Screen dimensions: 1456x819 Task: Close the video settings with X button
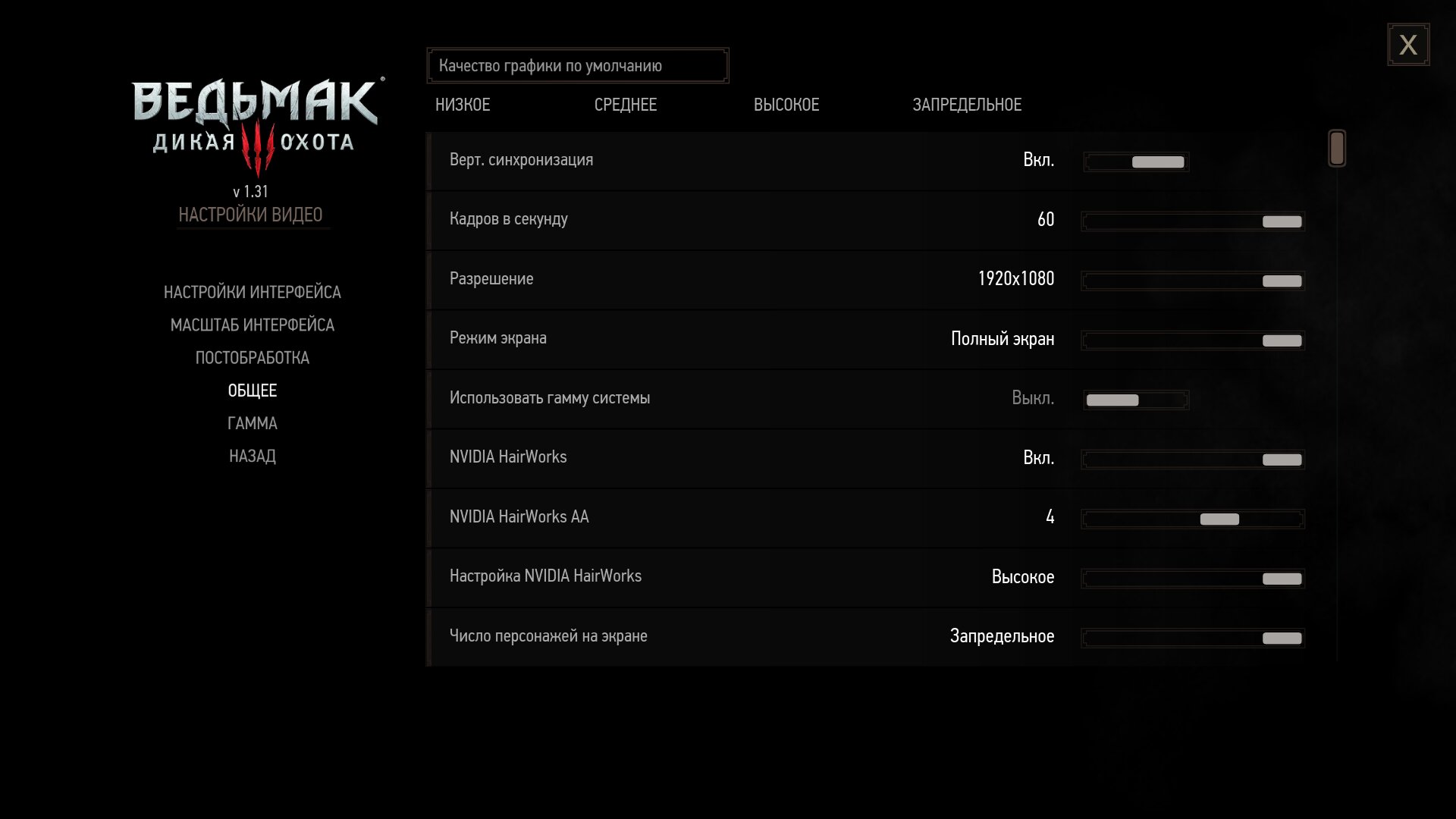(x=1408, y=45)
